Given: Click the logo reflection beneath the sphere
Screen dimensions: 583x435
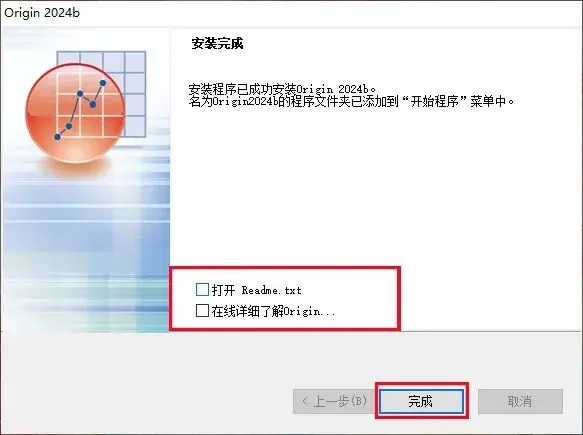Looking at the screenshot, I should tap(76, 169).
